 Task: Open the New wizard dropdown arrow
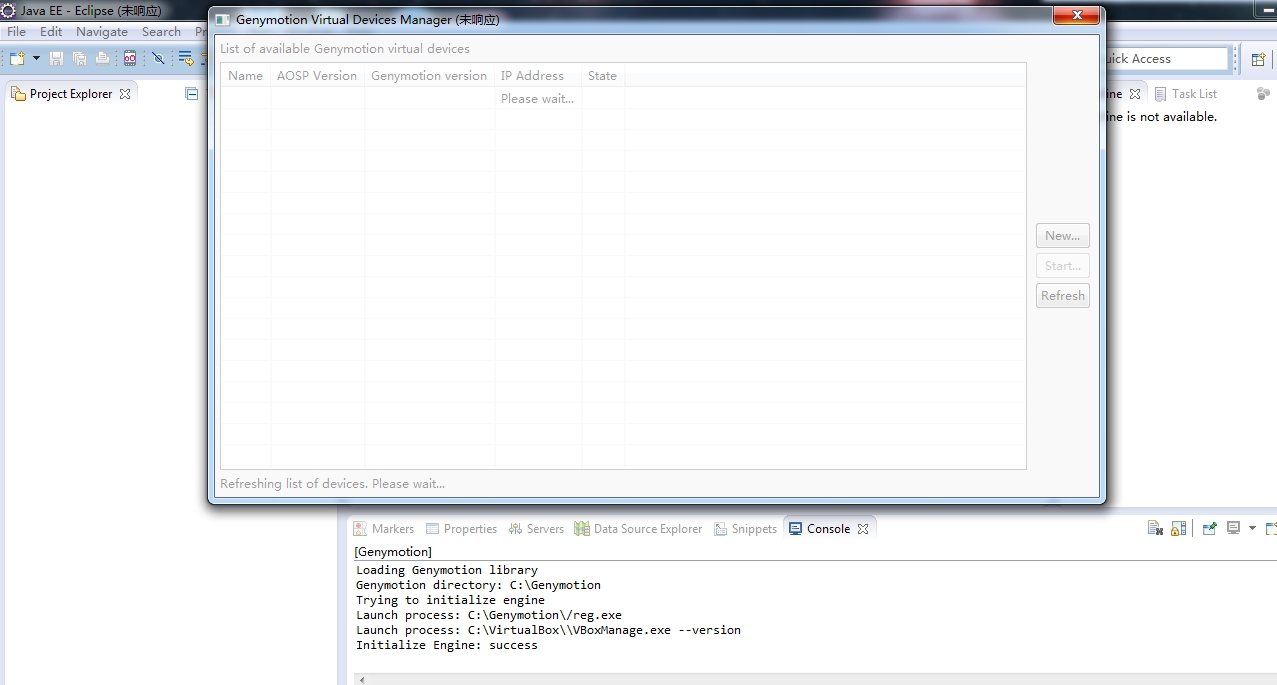coord(36,59)
